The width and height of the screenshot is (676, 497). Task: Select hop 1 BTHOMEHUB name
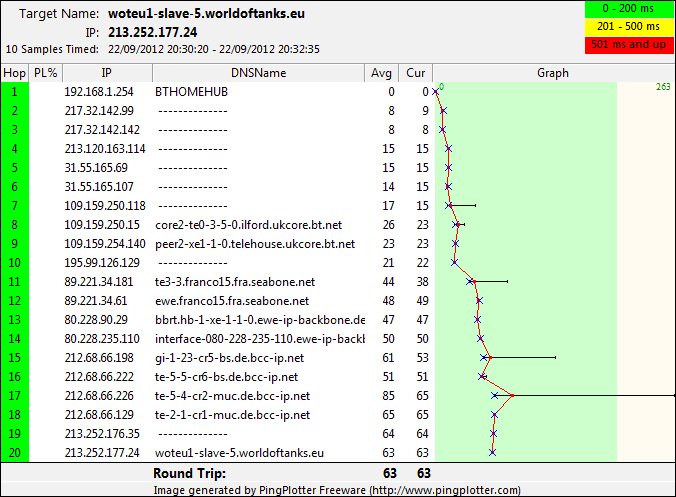(191, 92)
